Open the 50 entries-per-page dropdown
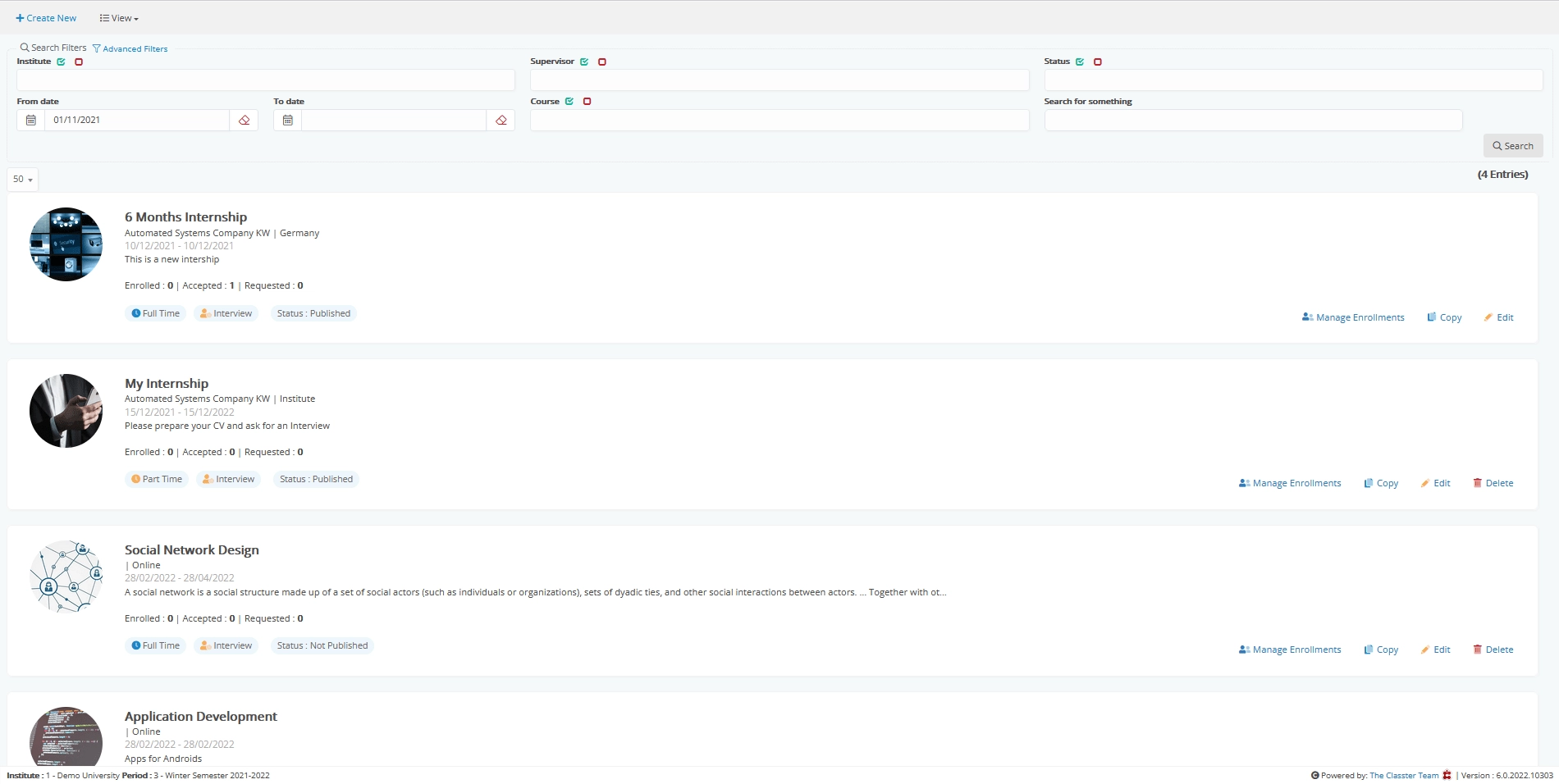1559x784 pixels. tap(23, 179)
